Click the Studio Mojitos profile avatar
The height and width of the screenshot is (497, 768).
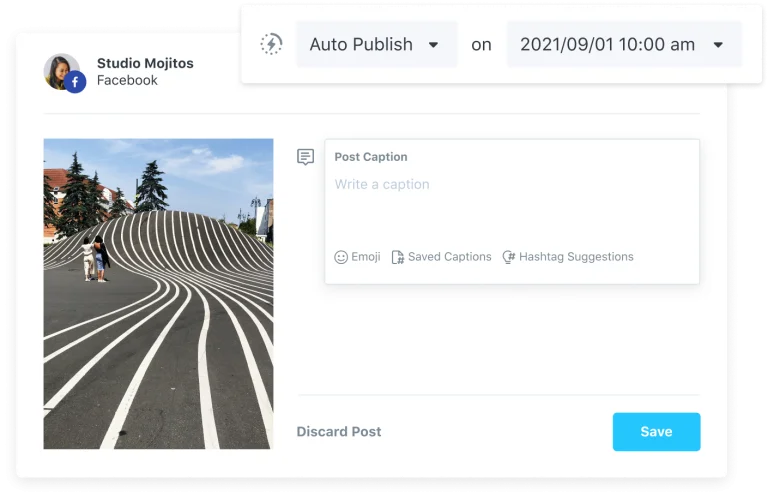(62, 71)
